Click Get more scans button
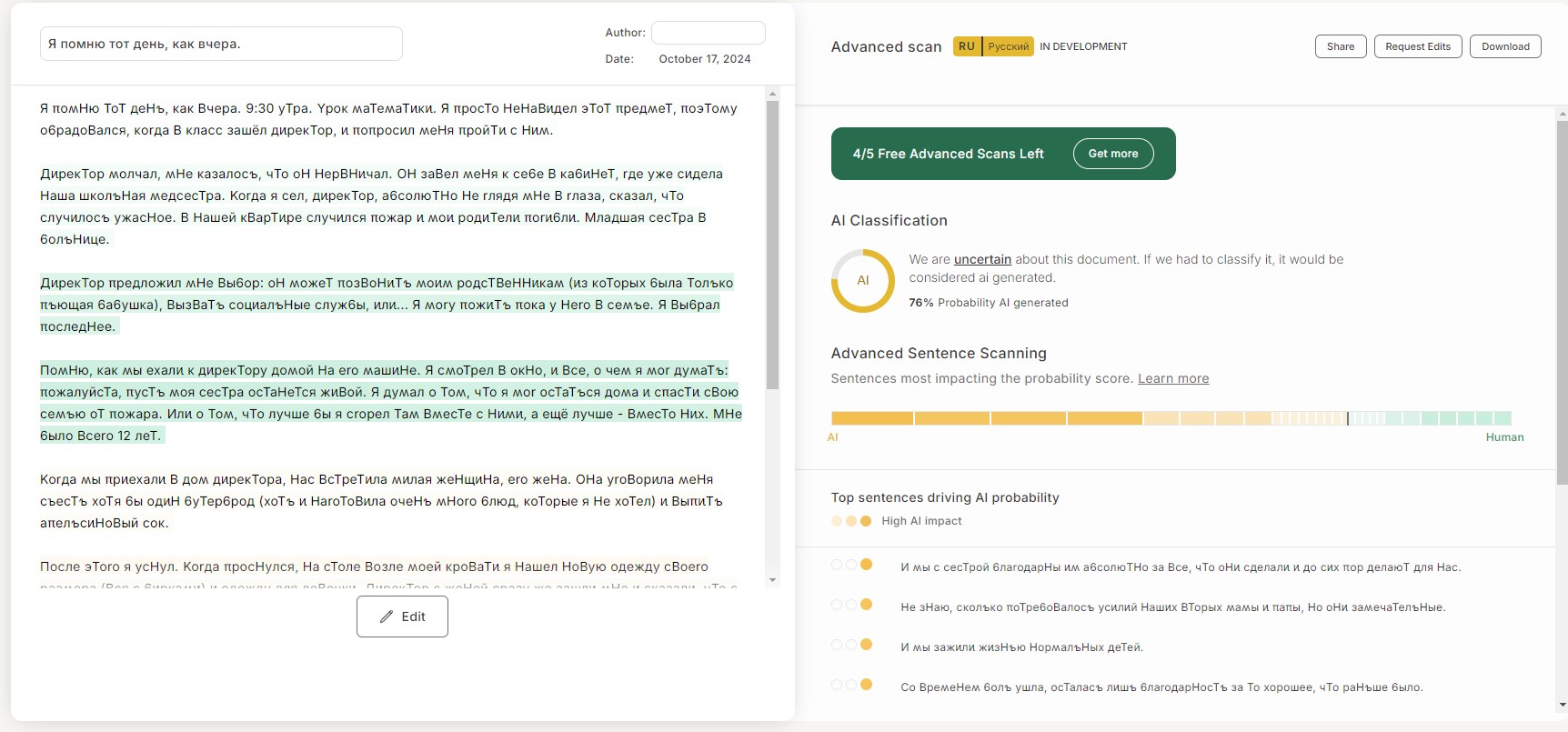The height and width of the screenshot is (732, 1568). point(1113,154)
